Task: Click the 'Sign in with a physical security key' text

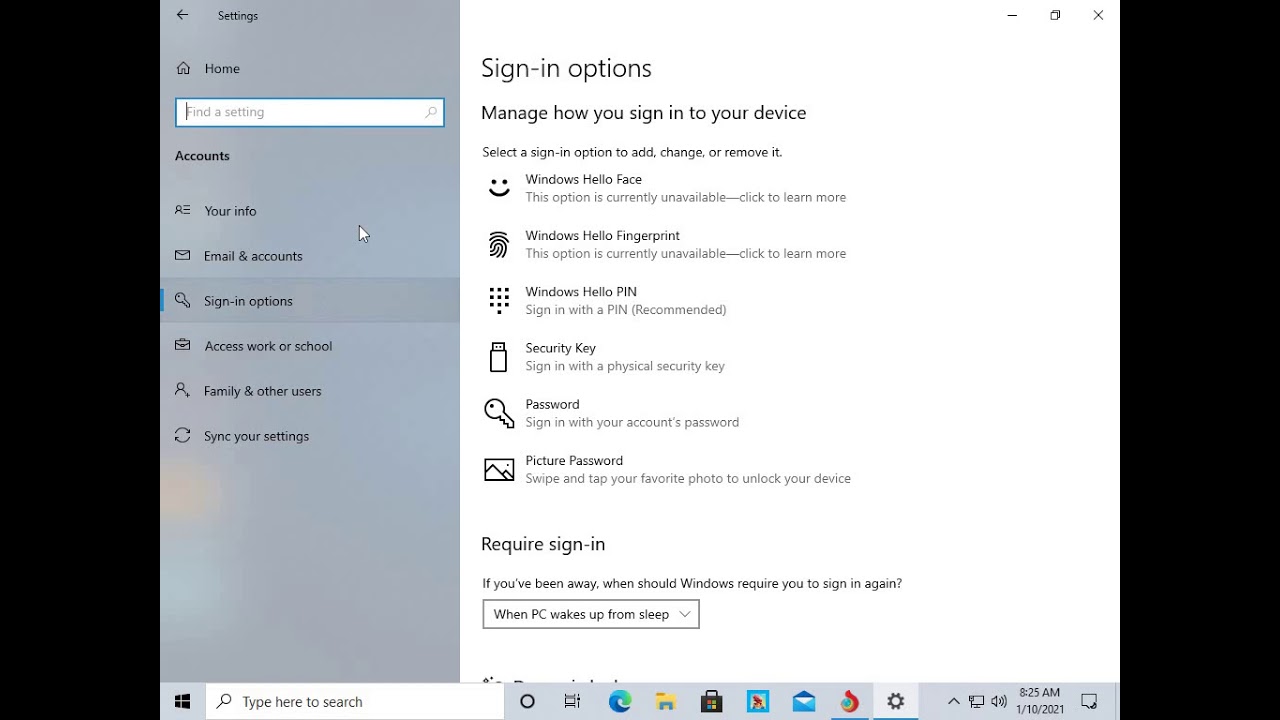Action: [625, 366]
